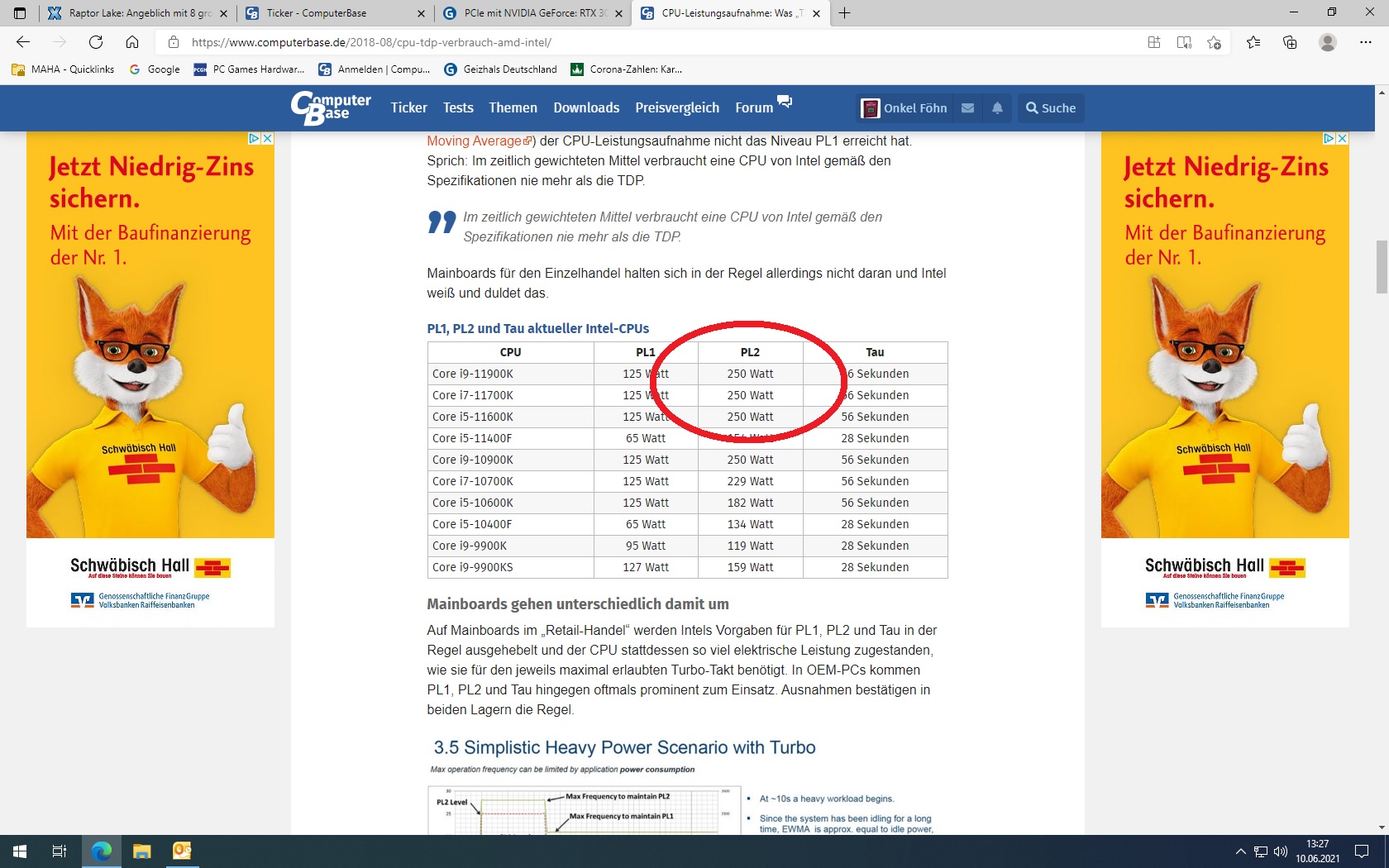
Task: Open the volume control in tray
Action: point(1282,851)
